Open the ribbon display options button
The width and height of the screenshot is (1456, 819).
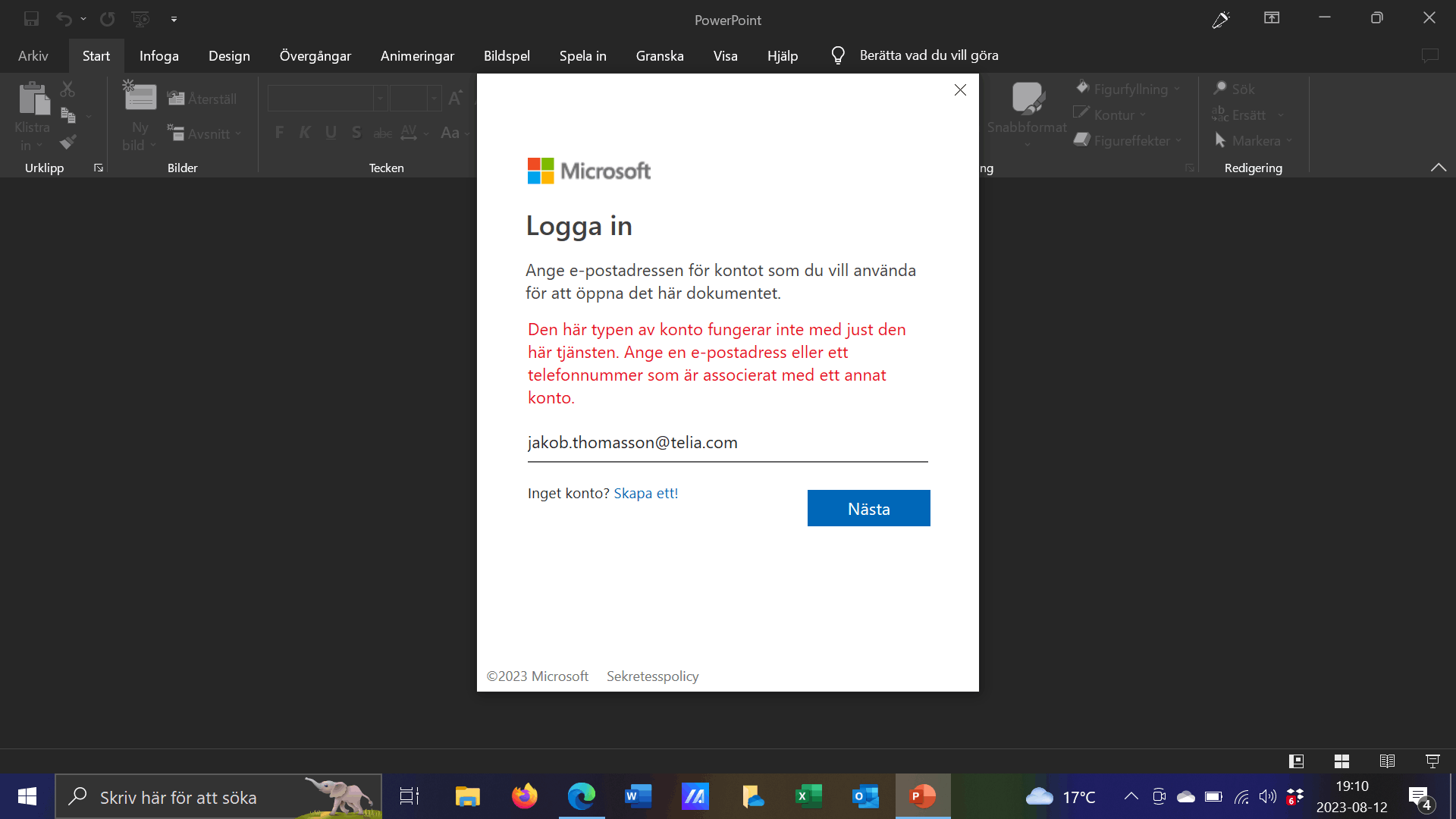pos(1272,18)
